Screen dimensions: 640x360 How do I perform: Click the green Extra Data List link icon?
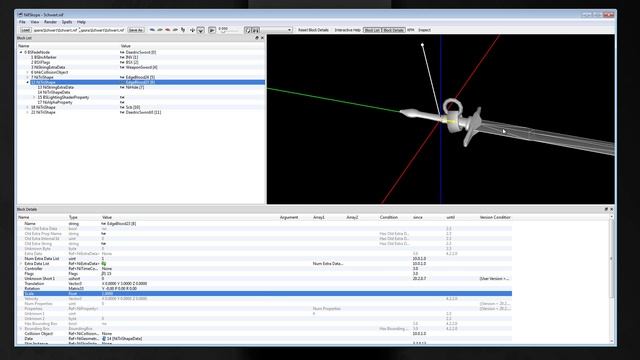(x=104, y=264)
